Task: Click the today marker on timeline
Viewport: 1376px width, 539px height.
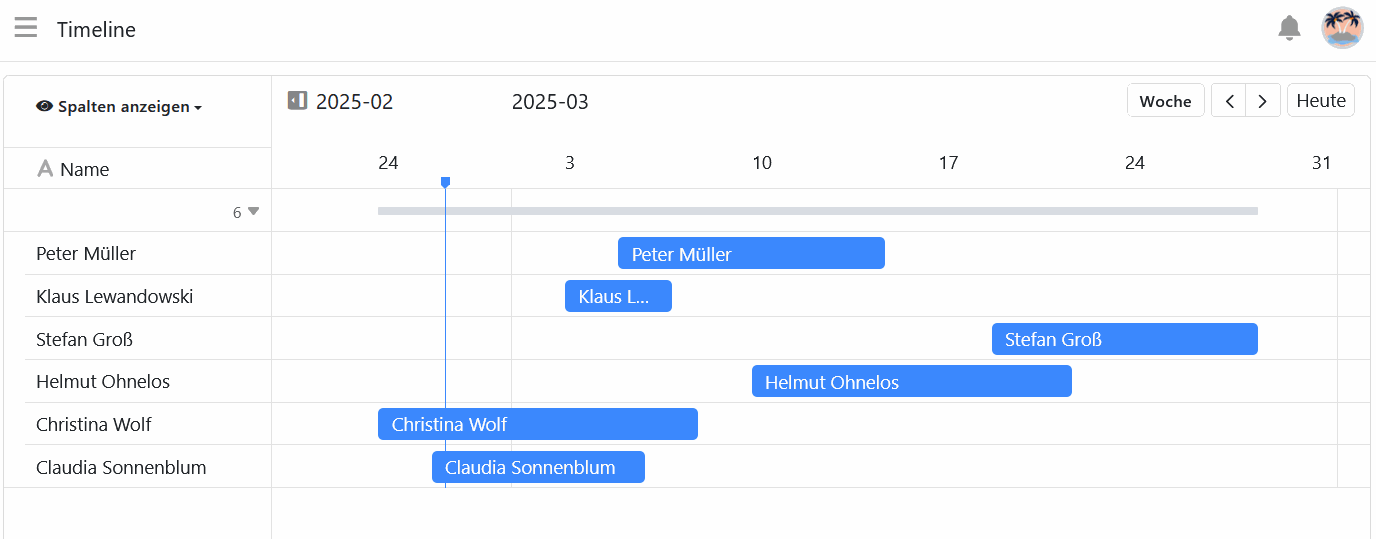Action: (x=445, y=182)
